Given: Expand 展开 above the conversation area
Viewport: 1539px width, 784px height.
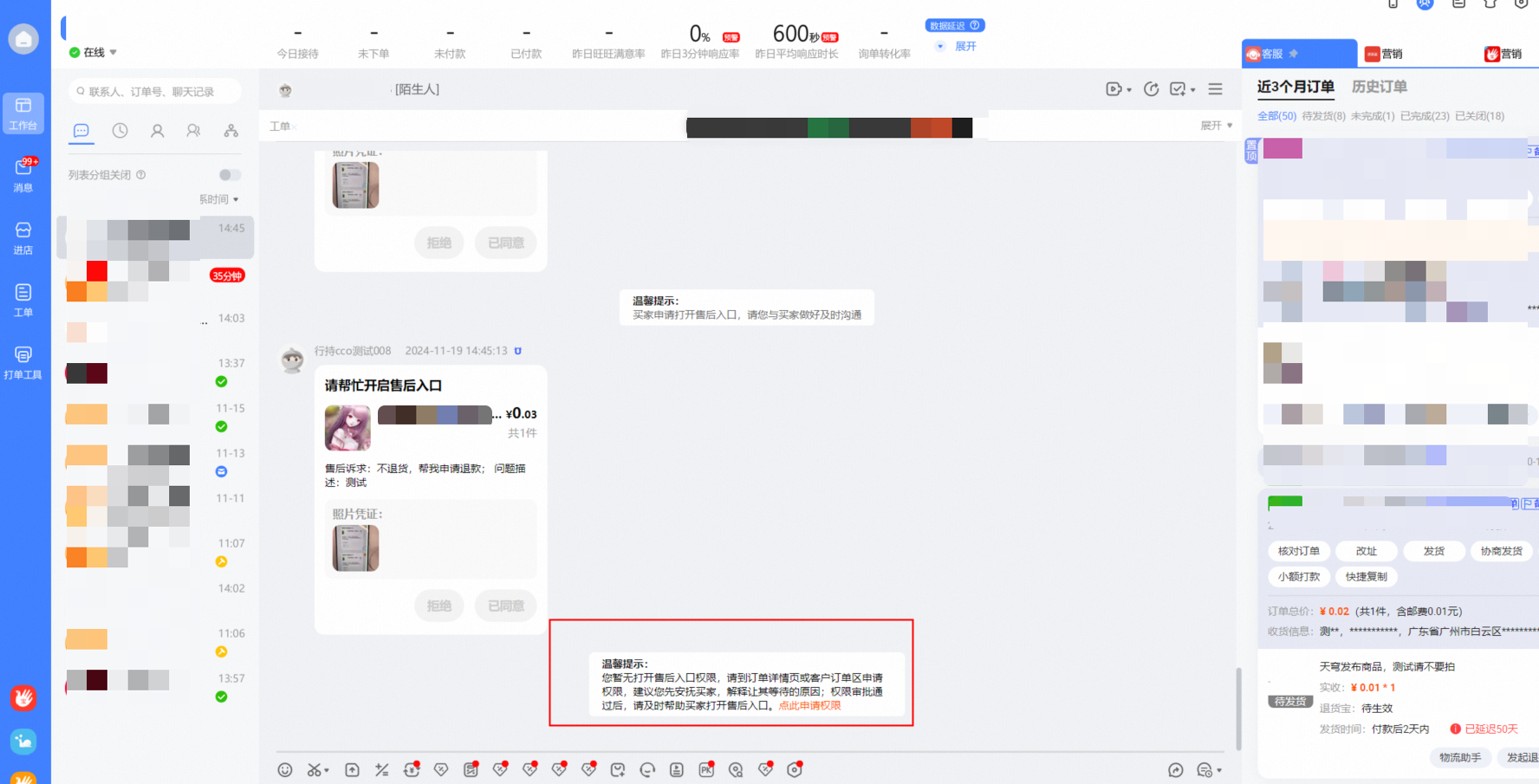Looking at the screenshot, I should (1211, 125).
